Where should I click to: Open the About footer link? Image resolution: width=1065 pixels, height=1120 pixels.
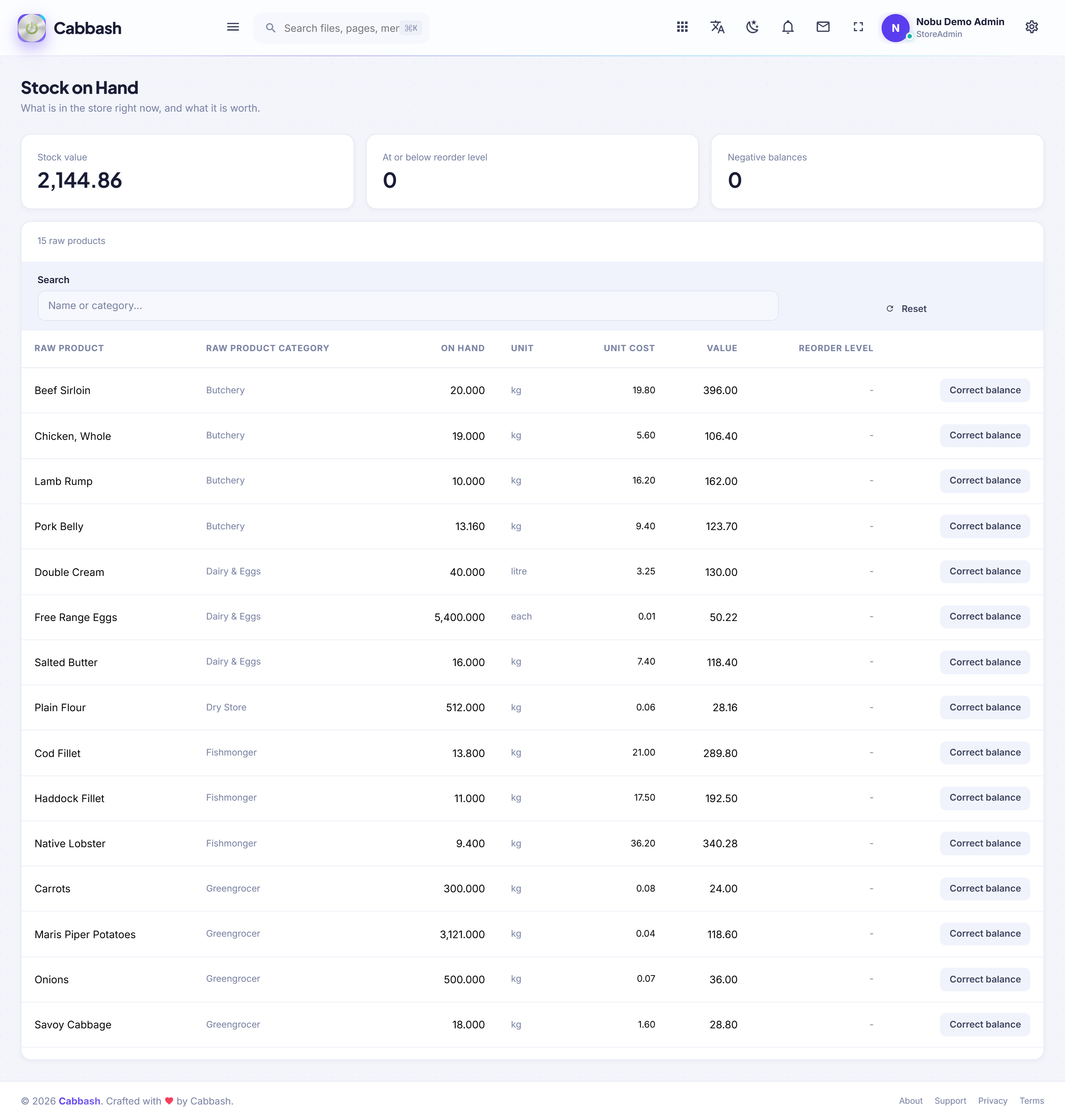pos(910,1101)
